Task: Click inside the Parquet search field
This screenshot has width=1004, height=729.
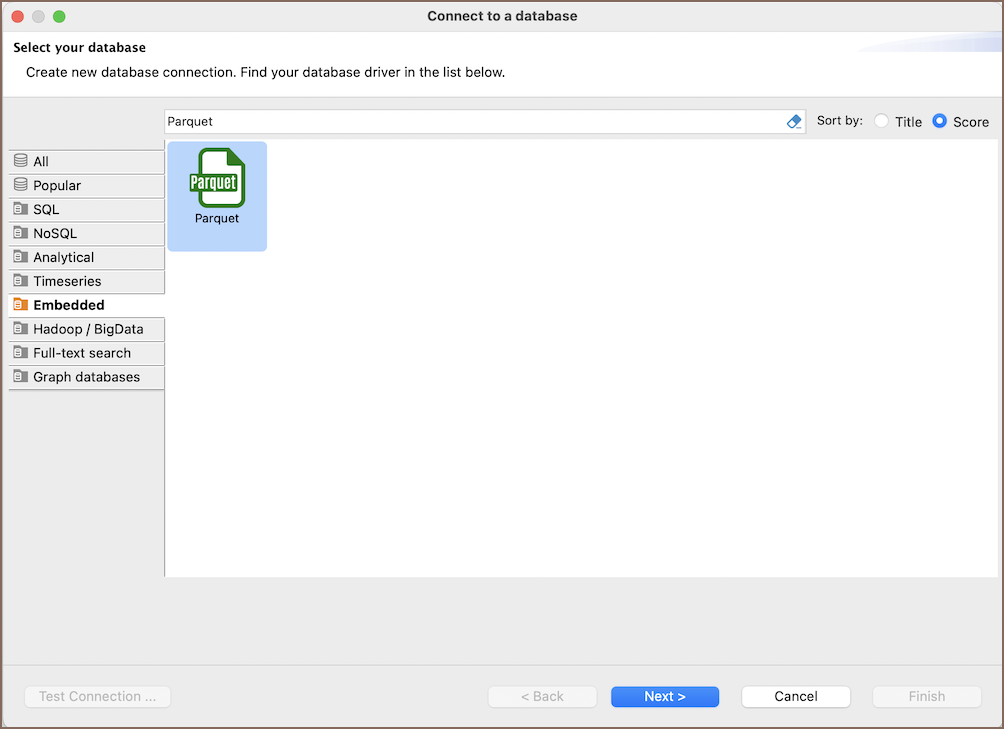Action: (470, 121)
